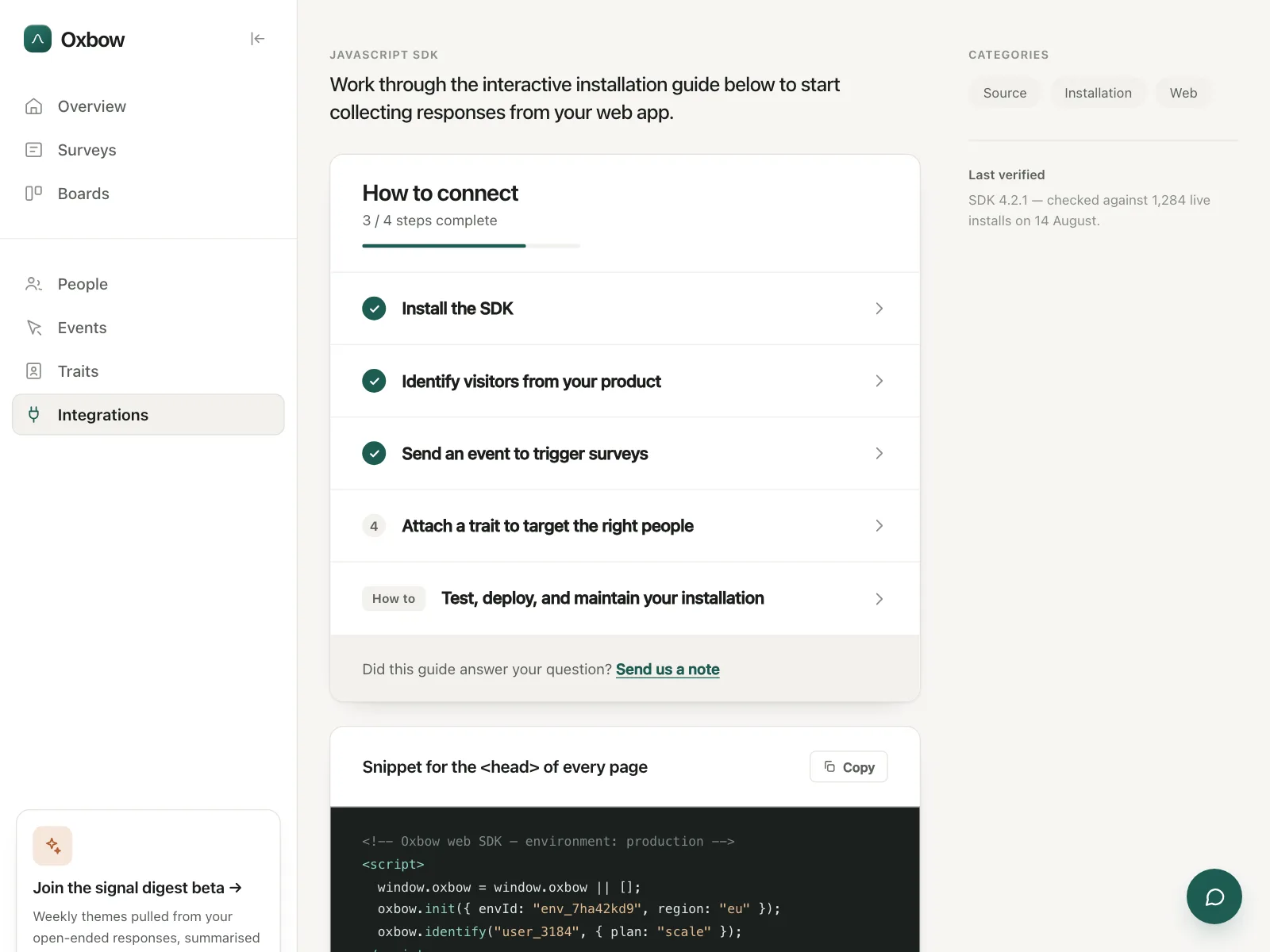Click the People icon in sidebar
The width and height of the screenshot is (1270, 952).
(33, 284)
